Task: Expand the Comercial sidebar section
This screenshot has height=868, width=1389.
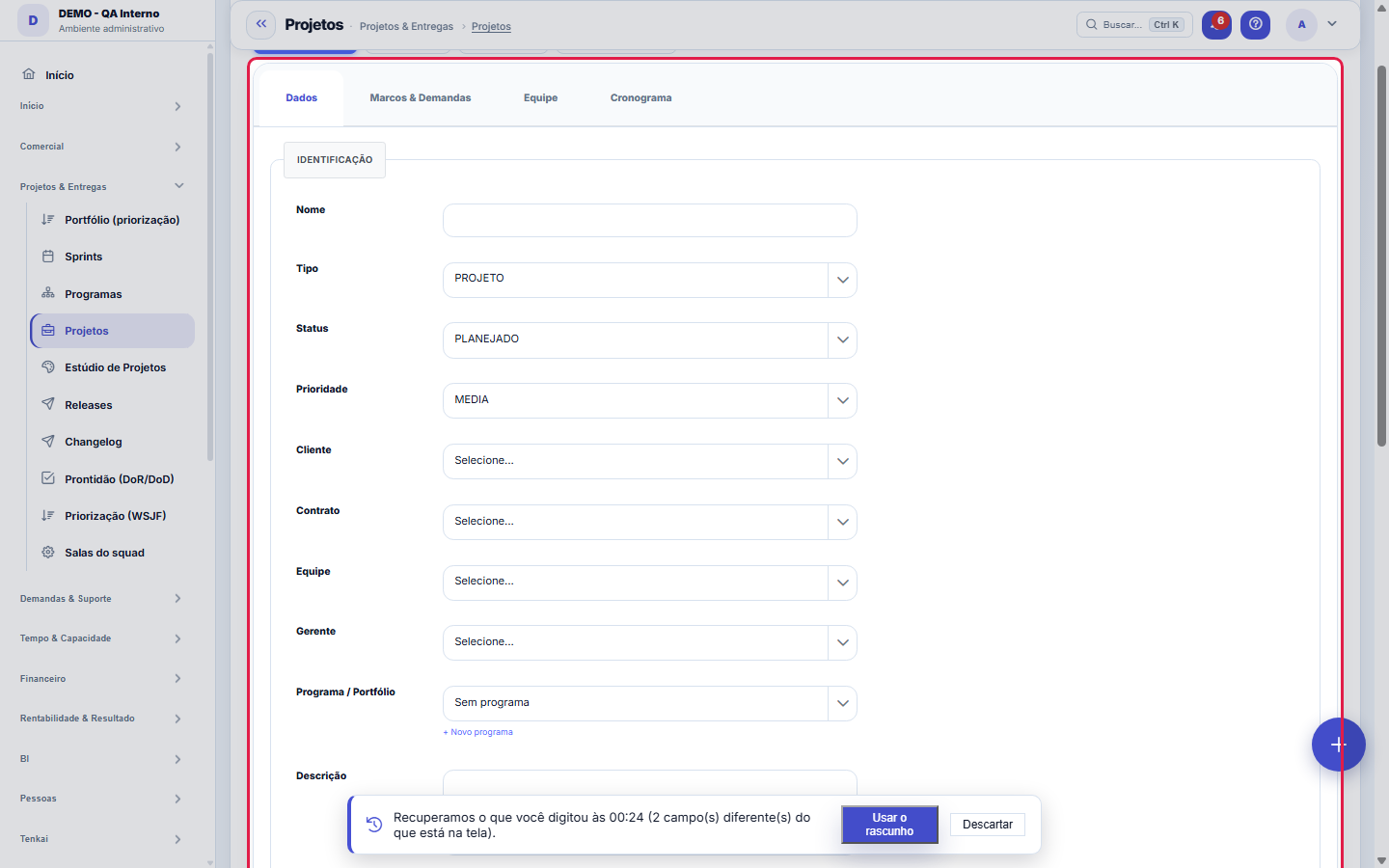Action: 101,147
